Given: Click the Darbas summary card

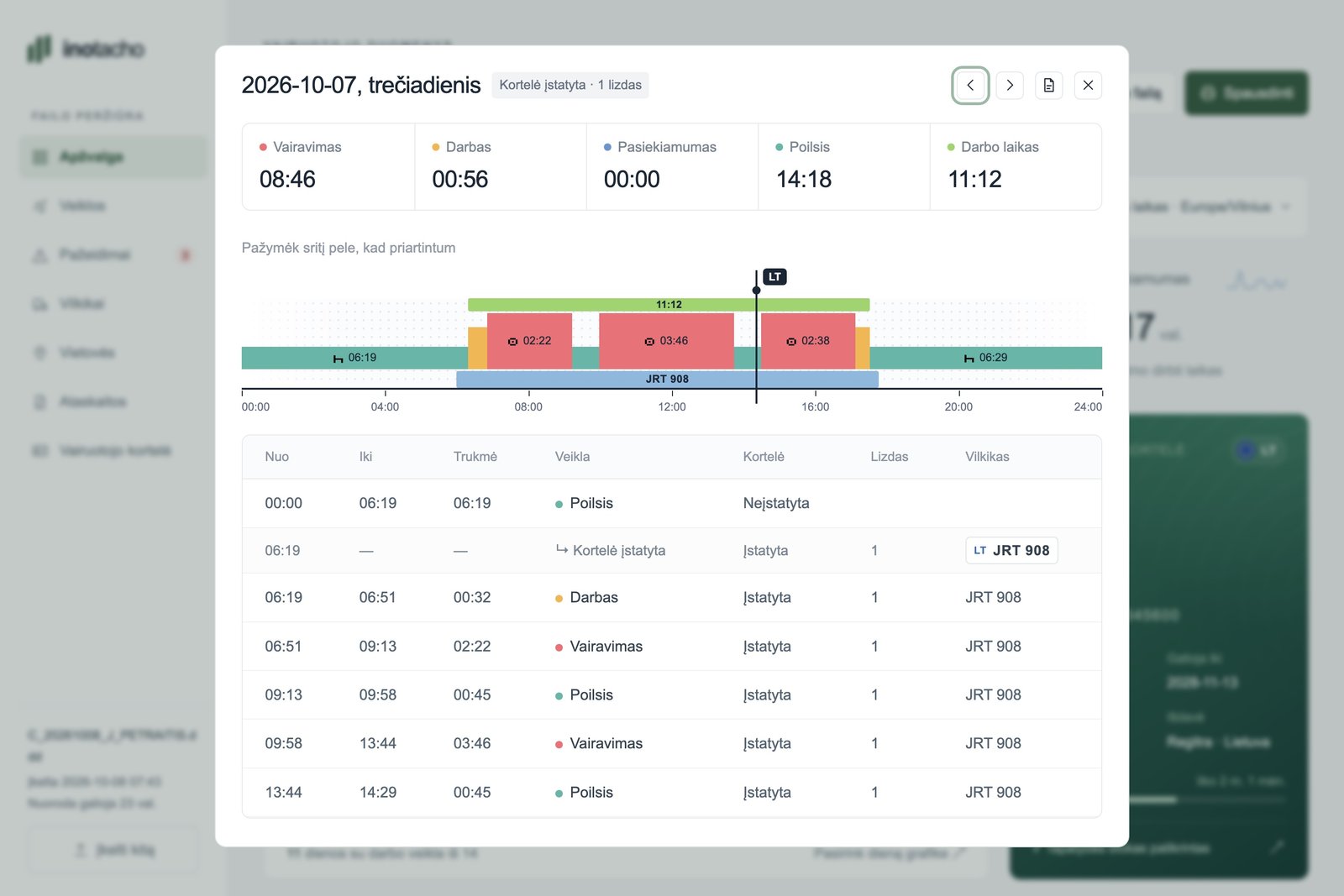Looking at the screenshot, I should click(x=501, y=166).
